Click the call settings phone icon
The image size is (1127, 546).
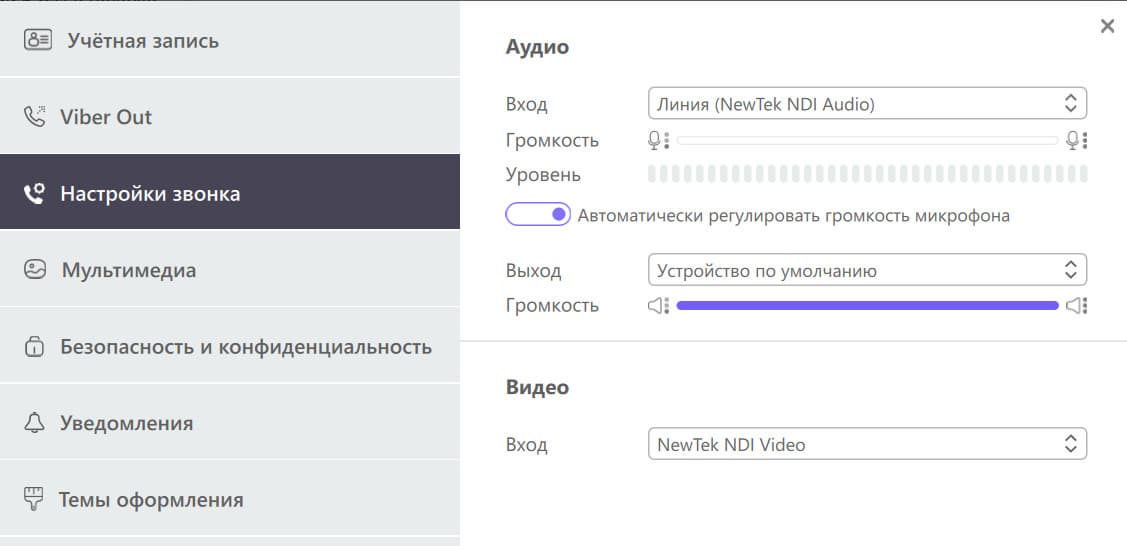click(x=34, y=194)
